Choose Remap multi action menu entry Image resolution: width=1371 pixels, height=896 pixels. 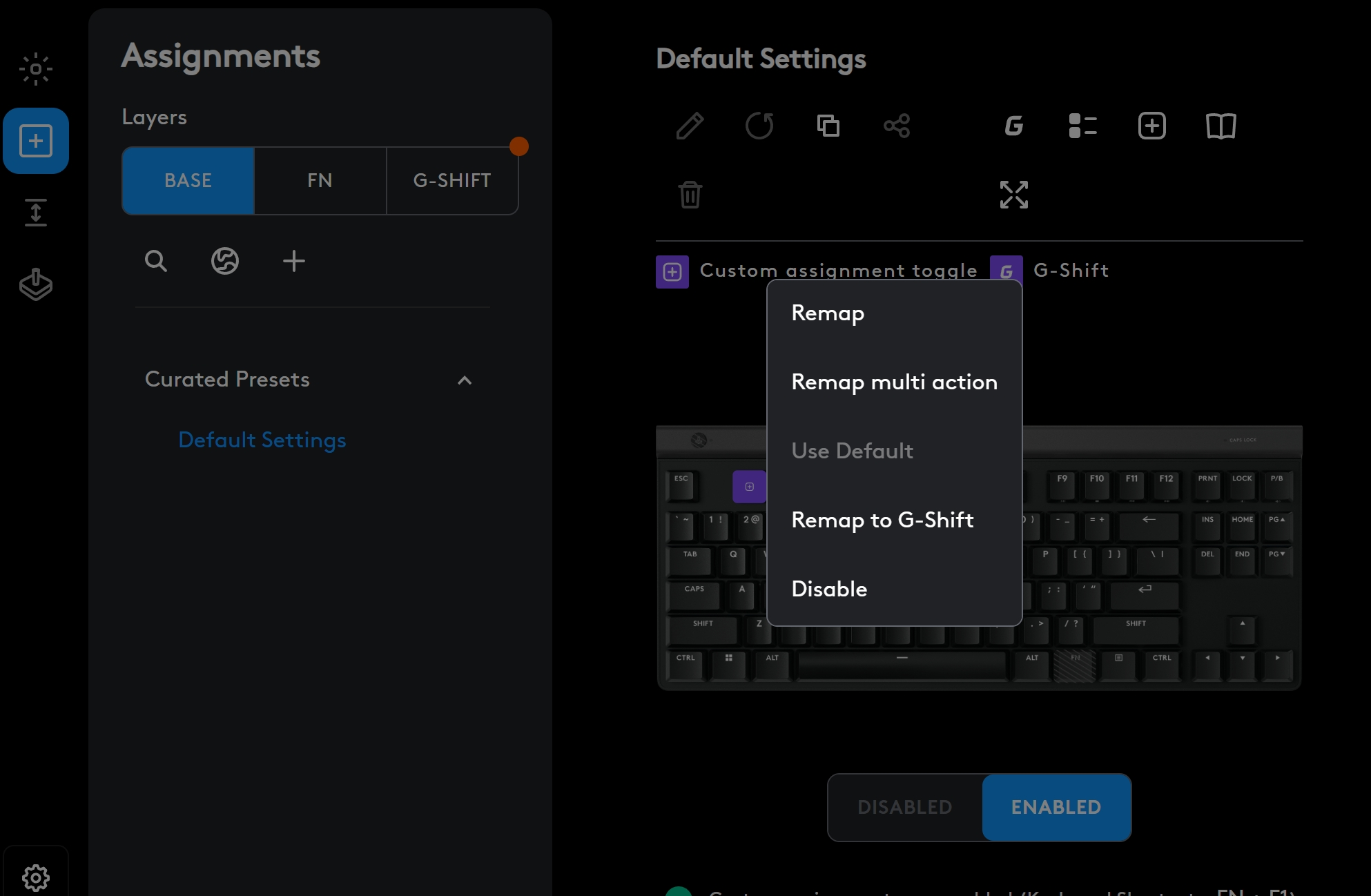(894, 382)
